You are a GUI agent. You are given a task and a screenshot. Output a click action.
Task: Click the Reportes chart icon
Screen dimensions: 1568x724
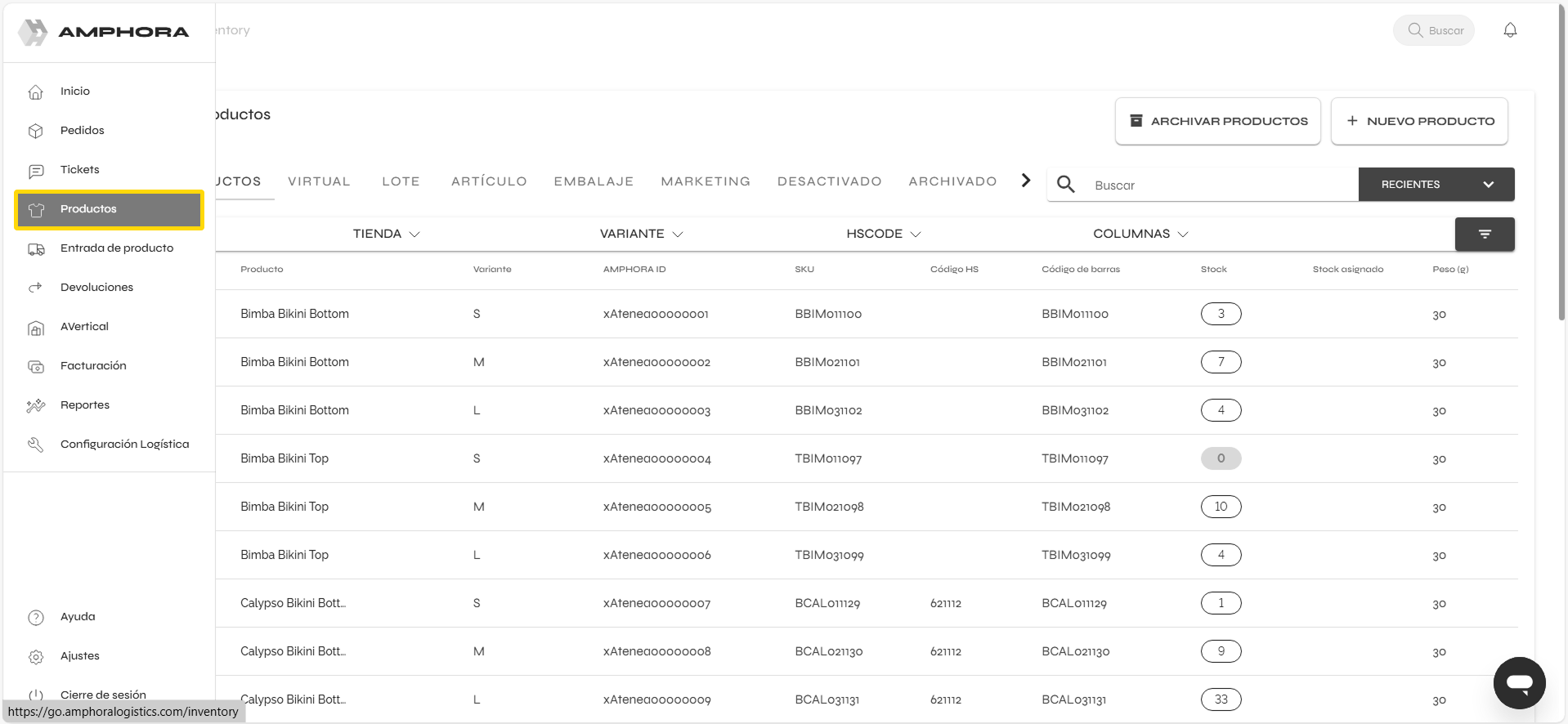tap(36, 405)
